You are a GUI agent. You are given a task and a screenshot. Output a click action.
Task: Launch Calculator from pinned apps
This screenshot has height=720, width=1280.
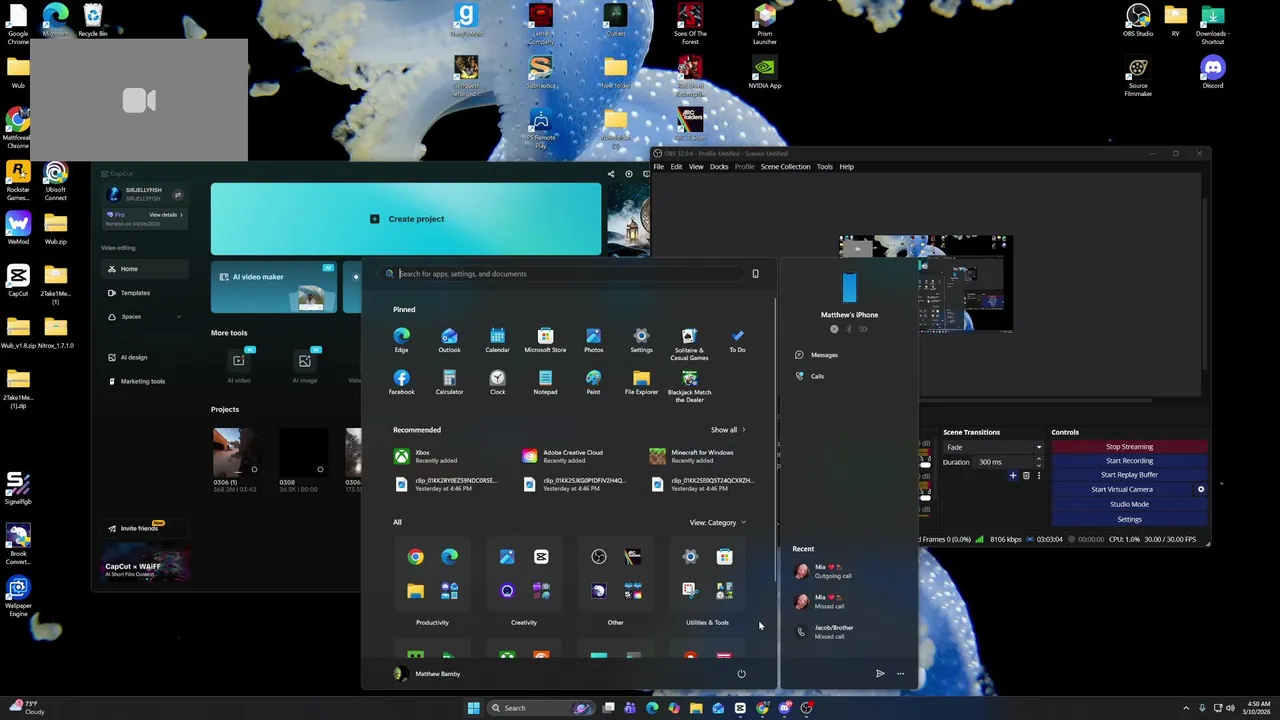click(x=449, y=382)
